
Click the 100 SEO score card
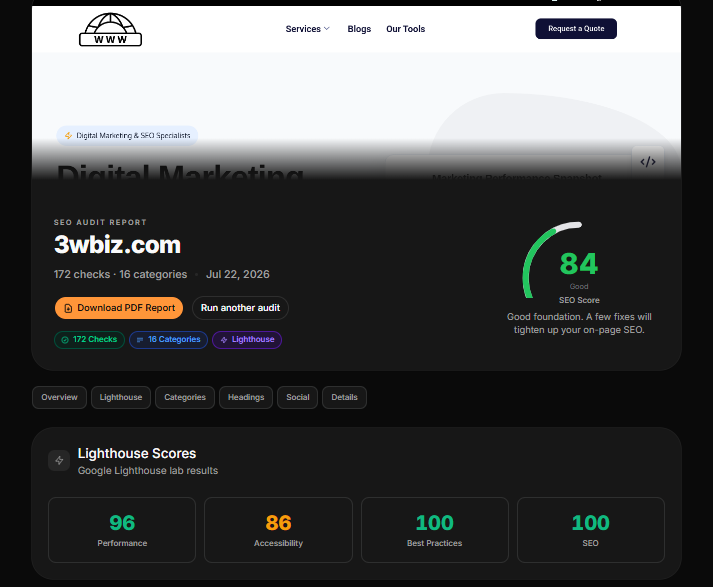[591, 530]
